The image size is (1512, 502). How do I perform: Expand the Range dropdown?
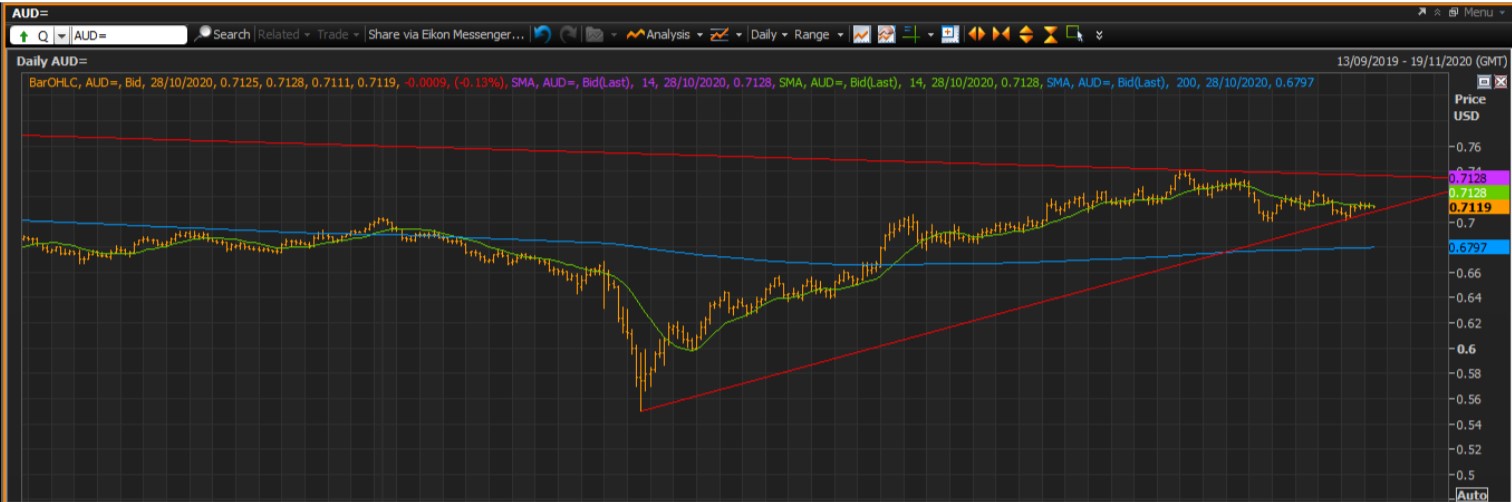(x=819, y=34)
